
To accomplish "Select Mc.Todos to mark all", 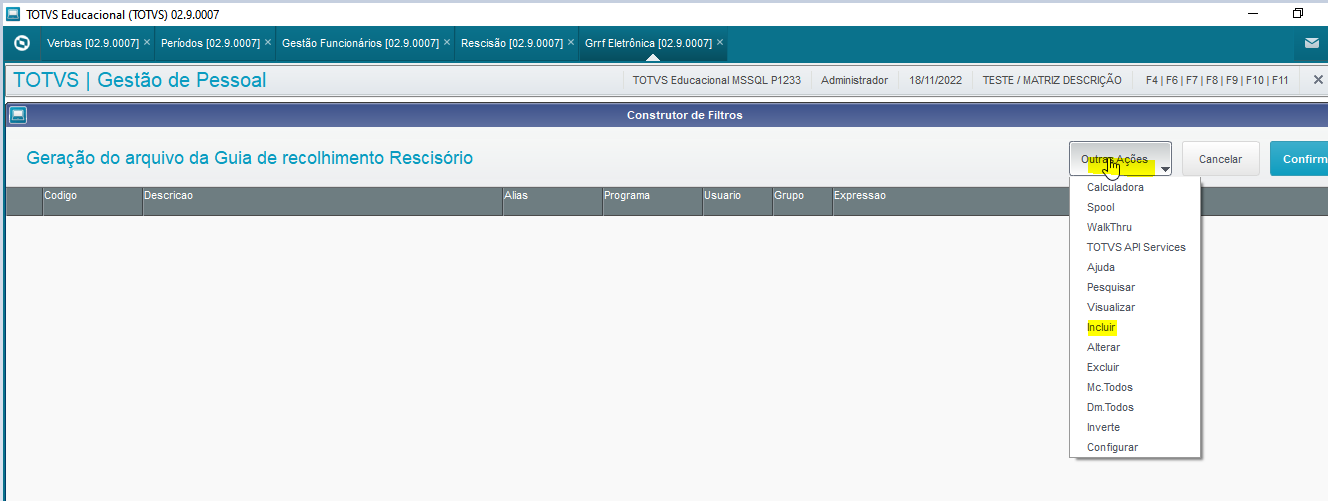I will (1109, 387).
